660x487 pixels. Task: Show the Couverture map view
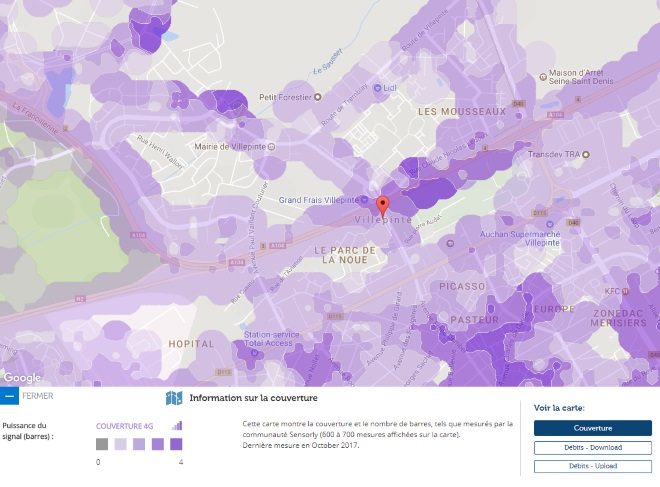592,428
